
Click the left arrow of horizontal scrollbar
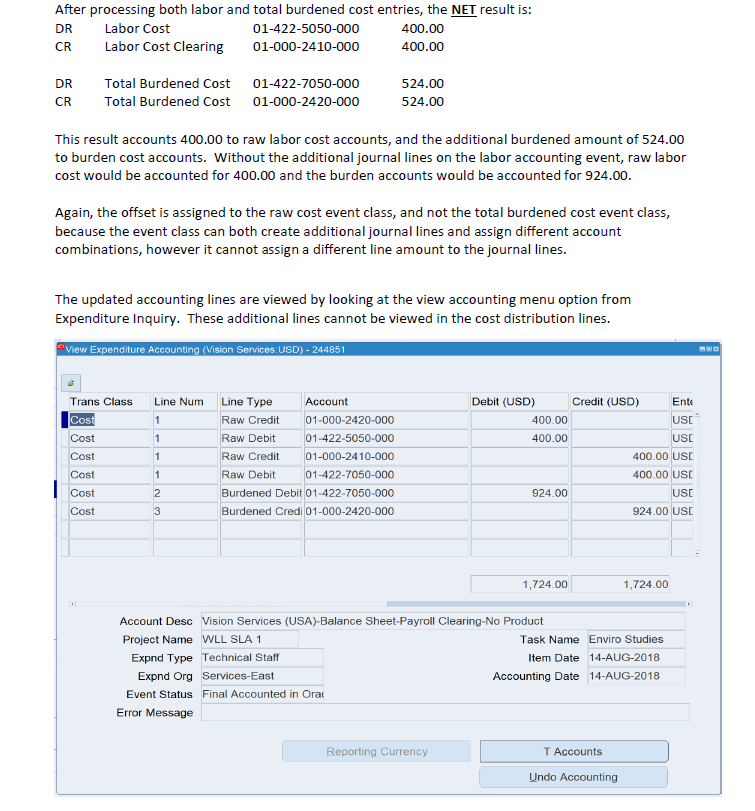coord(72,604)
